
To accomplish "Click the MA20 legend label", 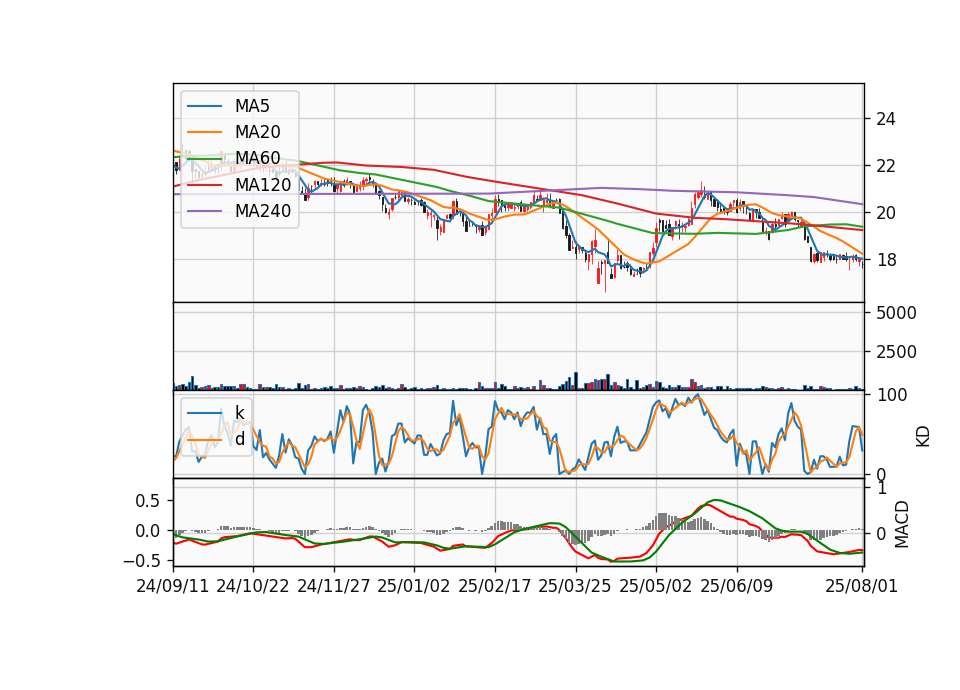I will (x=257, y=132).
